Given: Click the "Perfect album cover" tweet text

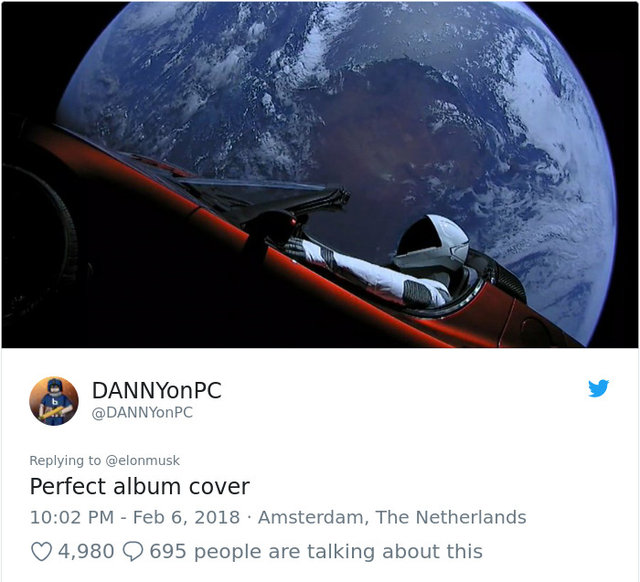Looking at the screenshot, I should click(x=140, y=486).
